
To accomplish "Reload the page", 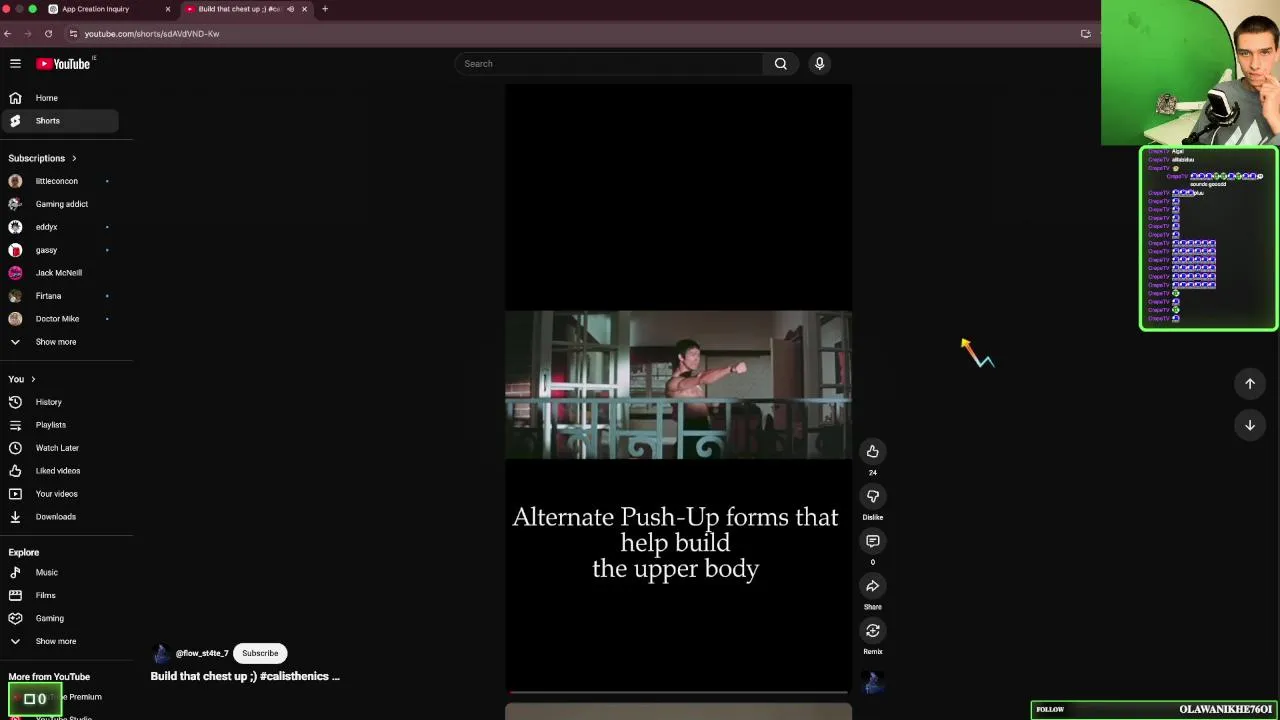I will [48, 34].
